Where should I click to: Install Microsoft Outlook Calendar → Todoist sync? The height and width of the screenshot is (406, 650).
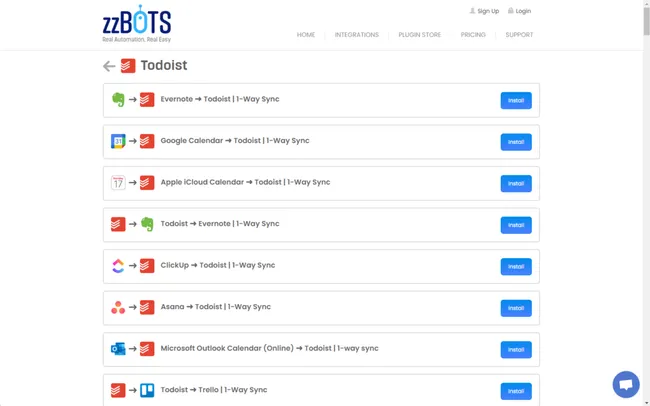516,350
